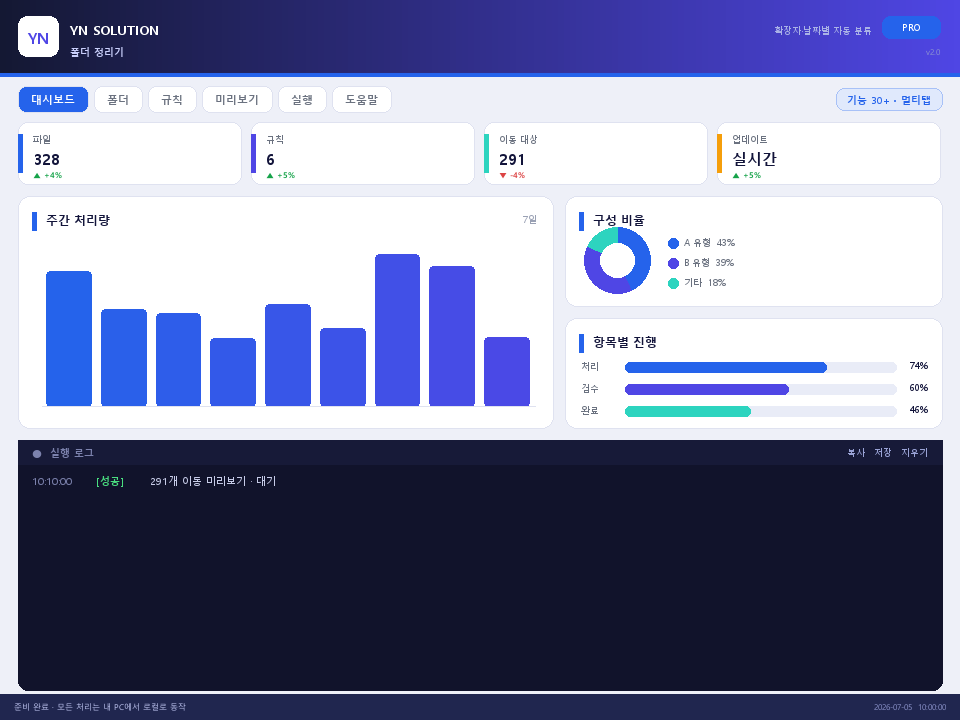Click the YN logo icon
The image size is (960, 720).
click(39, 37)
